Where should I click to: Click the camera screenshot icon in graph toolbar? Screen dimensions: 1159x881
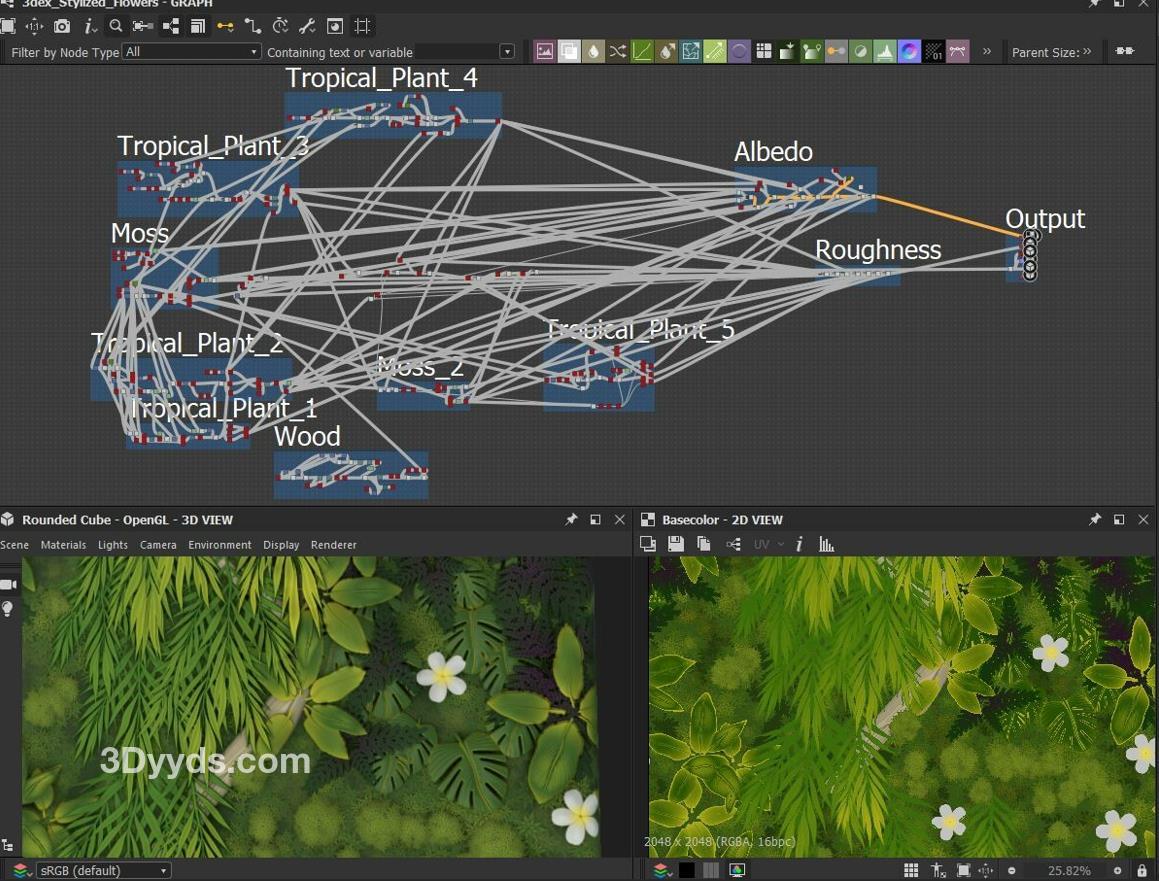point(62,26)
